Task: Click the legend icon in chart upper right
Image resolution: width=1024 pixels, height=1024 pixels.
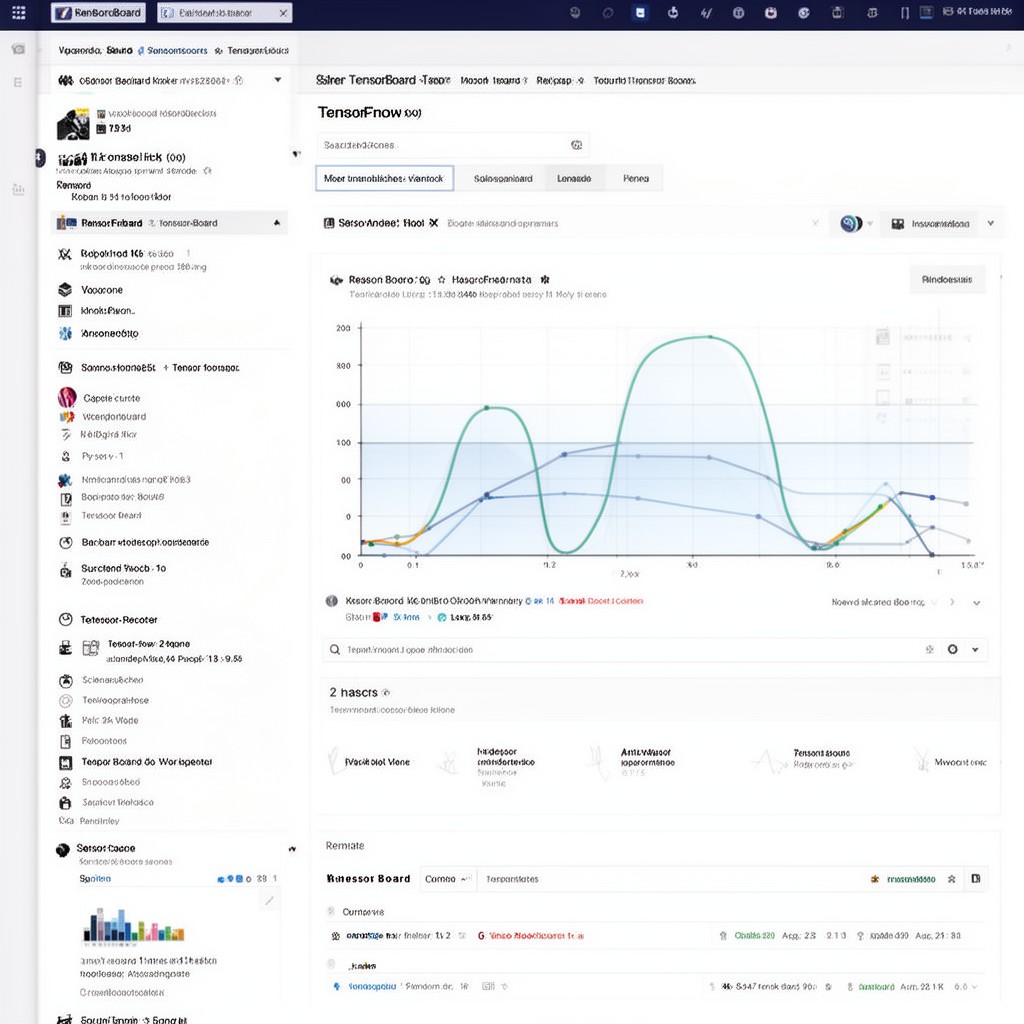Action: (883, 337)
